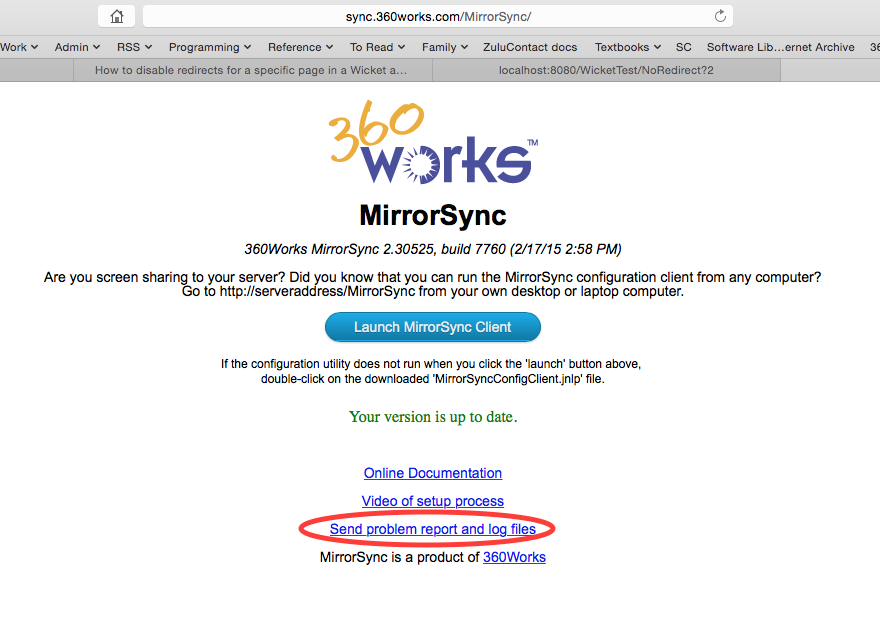Click the Safari home icon

(116, 16)
